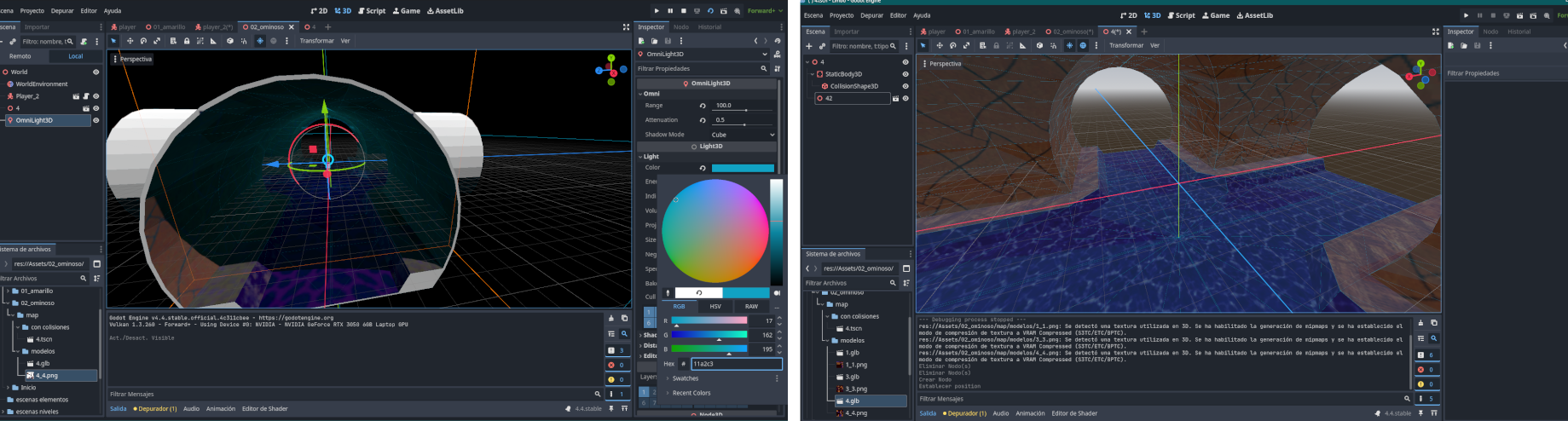
Task: Click the lock selected node icon in left toolbar
Action: tap(187, 41)
